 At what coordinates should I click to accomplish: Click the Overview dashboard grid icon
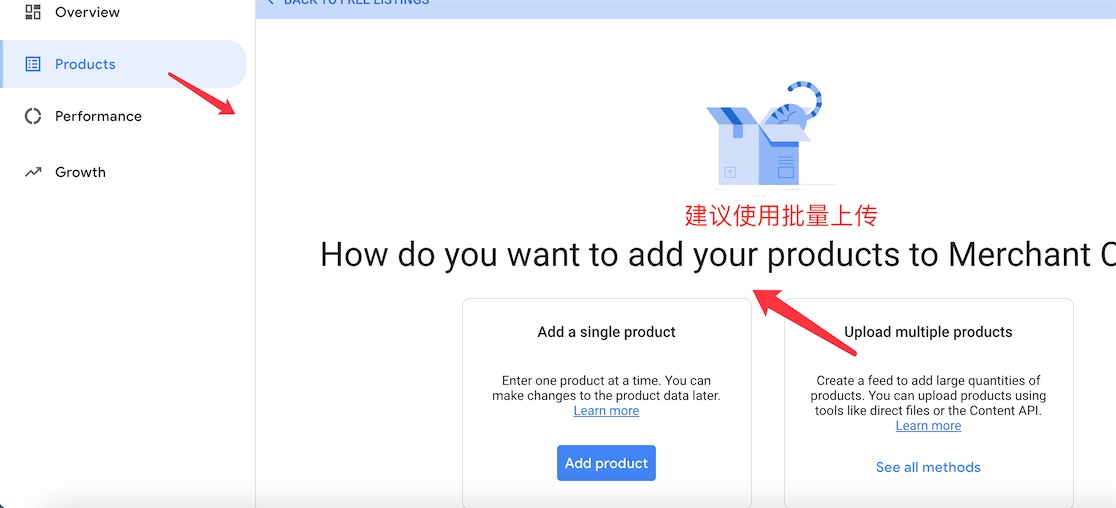pos(33,11)
